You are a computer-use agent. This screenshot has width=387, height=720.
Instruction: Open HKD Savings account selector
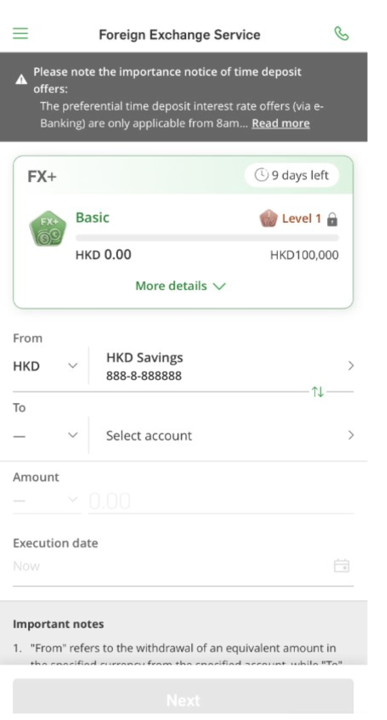pyautogui.click(x=223, y=366)
